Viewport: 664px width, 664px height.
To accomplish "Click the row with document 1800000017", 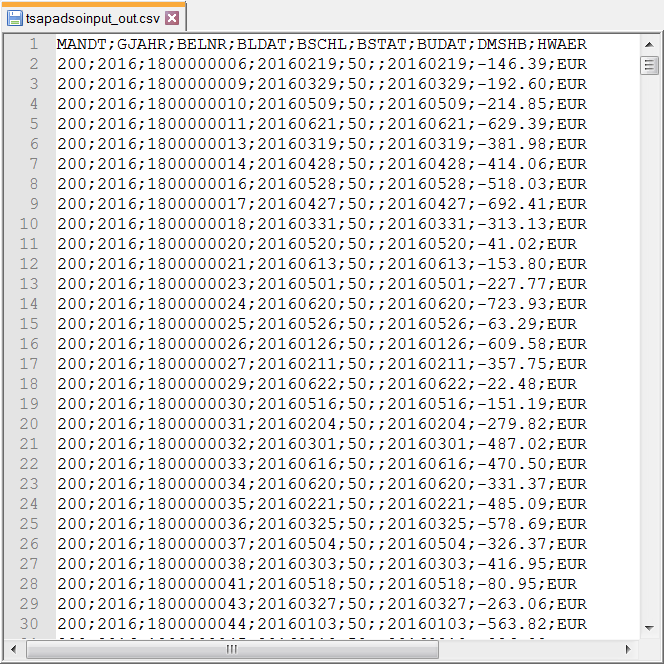I will click(322, 204).
